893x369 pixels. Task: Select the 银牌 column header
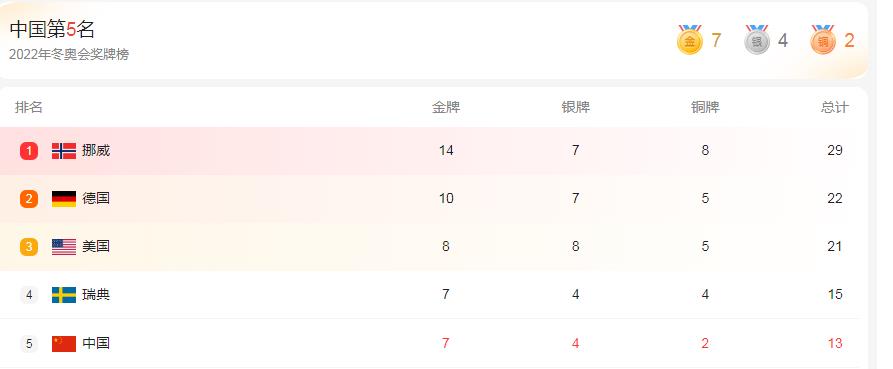(576, 107)
